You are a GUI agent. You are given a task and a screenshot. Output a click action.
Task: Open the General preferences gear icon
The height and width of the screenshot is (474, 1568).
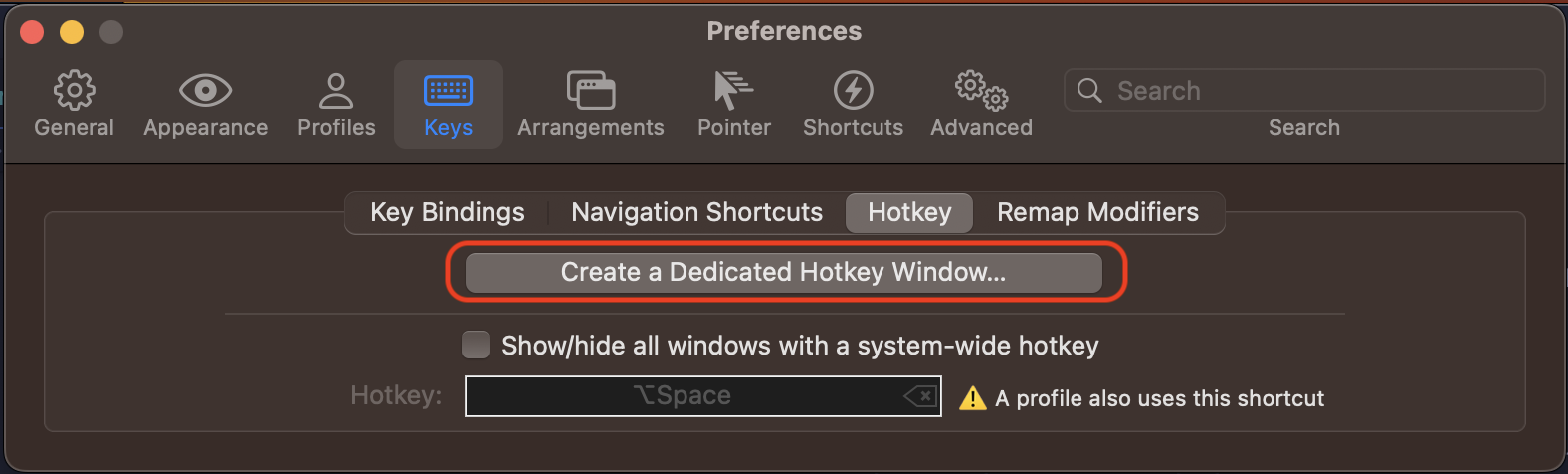(74, 91)
